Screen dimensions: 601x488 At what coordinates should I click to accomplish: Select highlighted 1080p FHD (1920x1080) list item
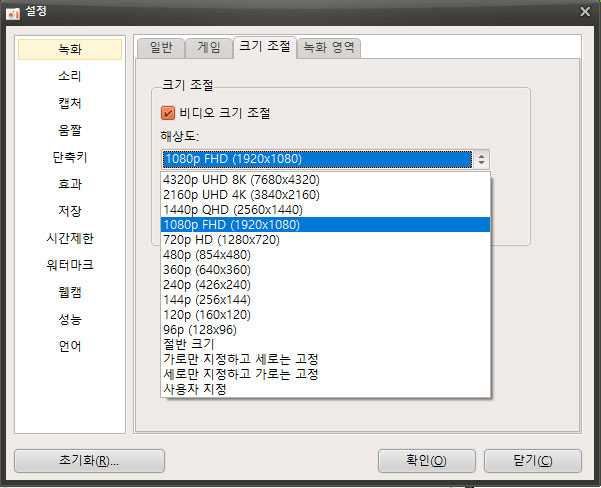tap(325, 225)
